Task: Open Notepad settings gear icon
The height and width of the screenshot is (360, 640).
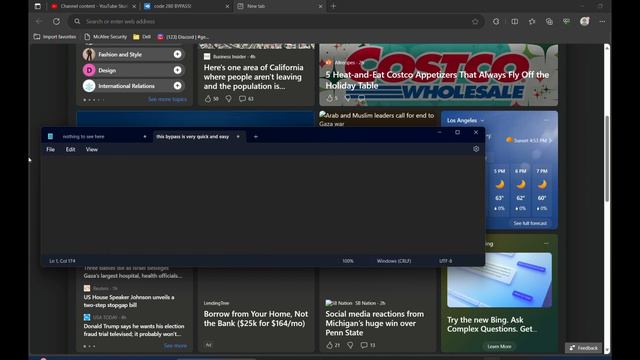Action: click(476, 149)
